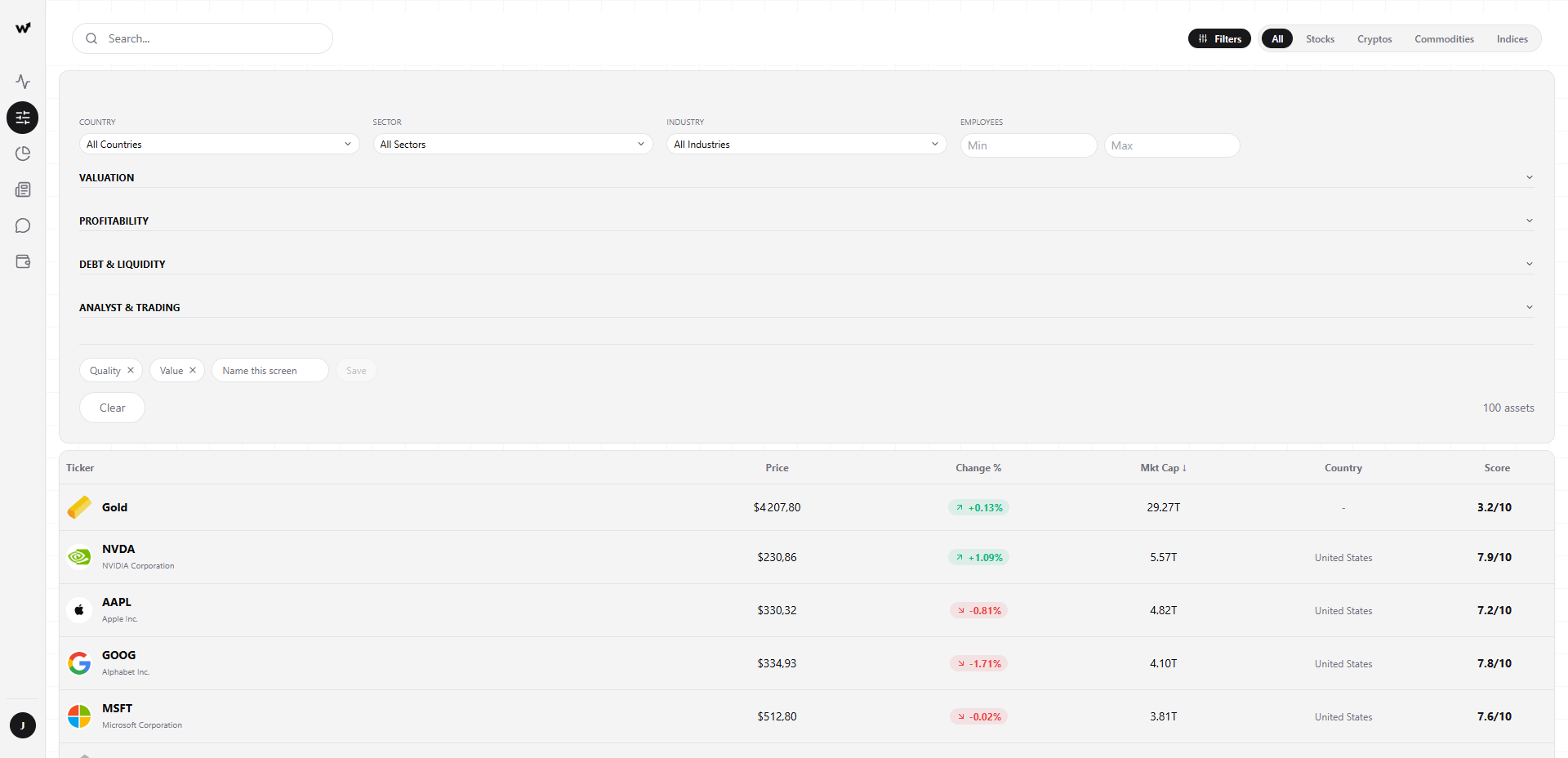
Task: Sort by Mkt Cap column header
Action: coord(1163,468)
